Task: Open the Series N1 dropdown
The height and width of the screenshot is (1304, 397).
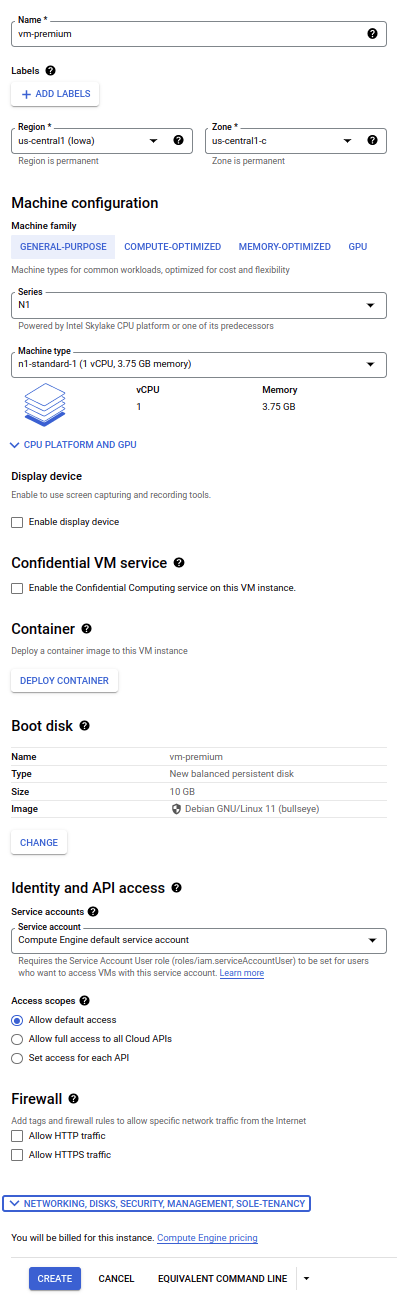Action: (199, 304)
